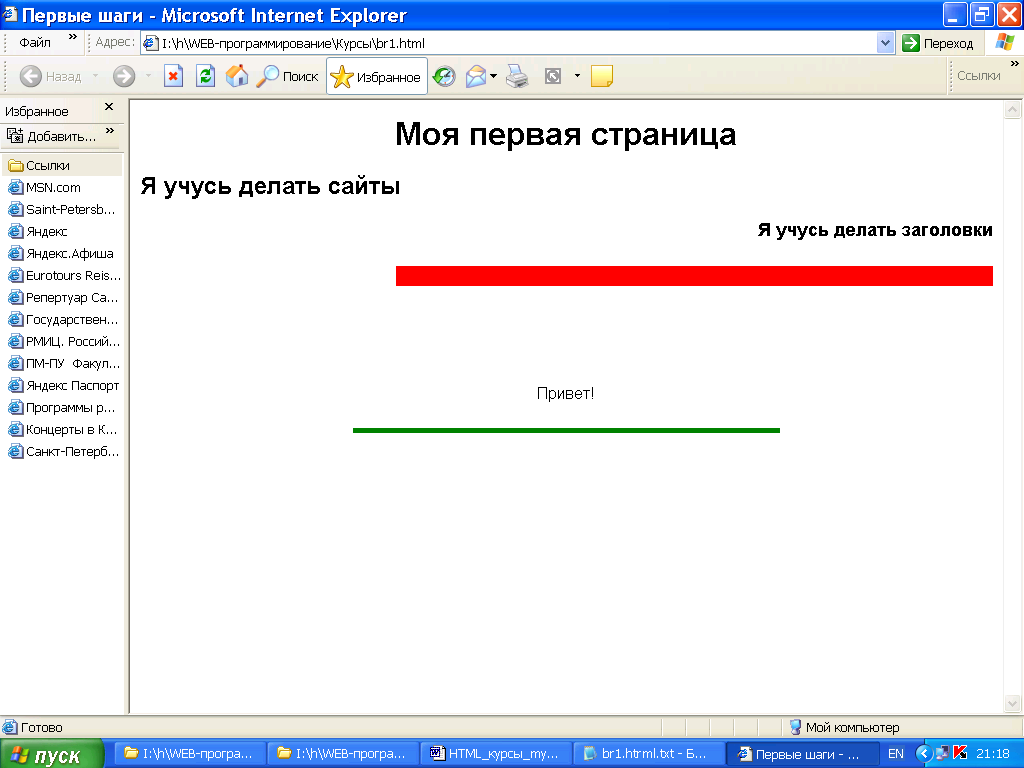
Task: Open the address bar dropdown arrow
Action: (x=886, y=44)
